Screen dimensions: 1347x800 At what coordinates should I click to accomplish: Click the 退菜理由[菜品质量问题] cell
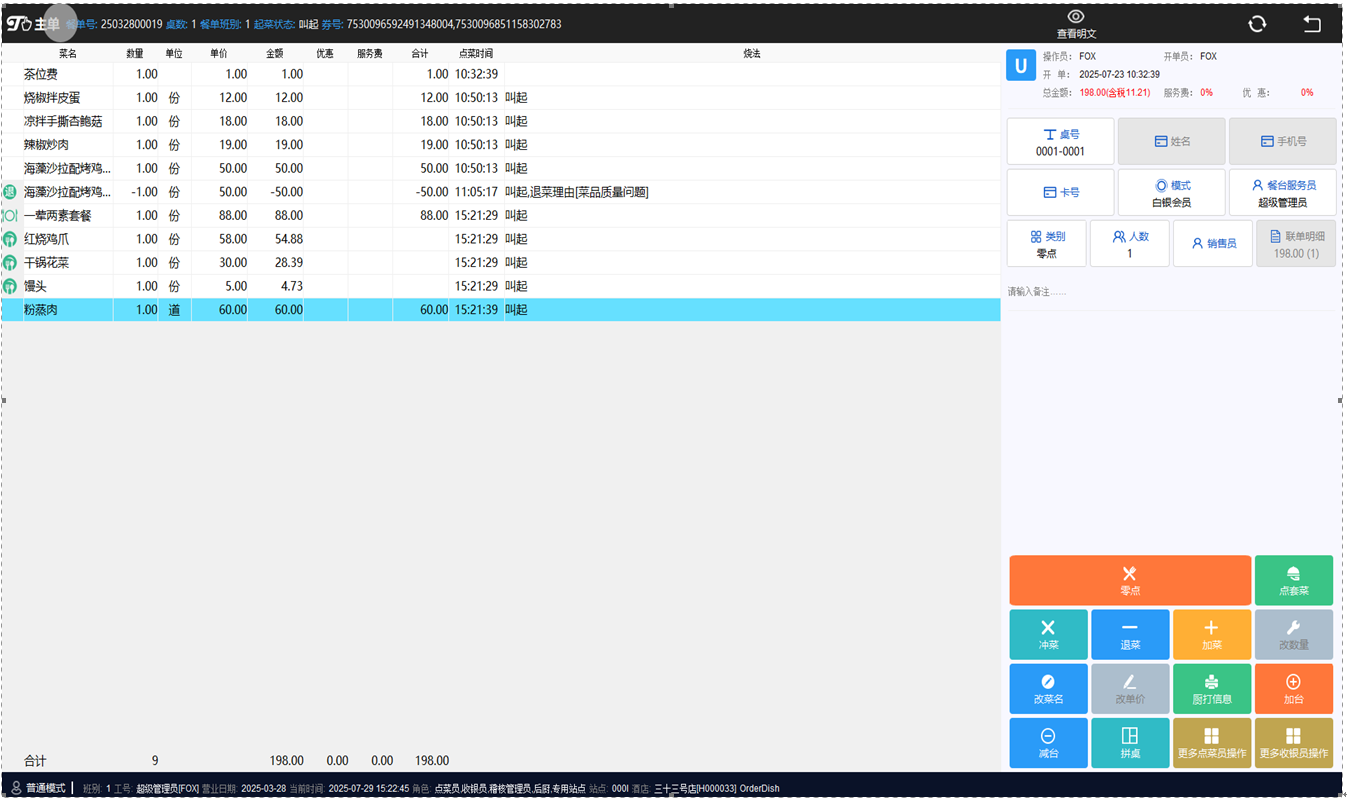pos(577,192)
